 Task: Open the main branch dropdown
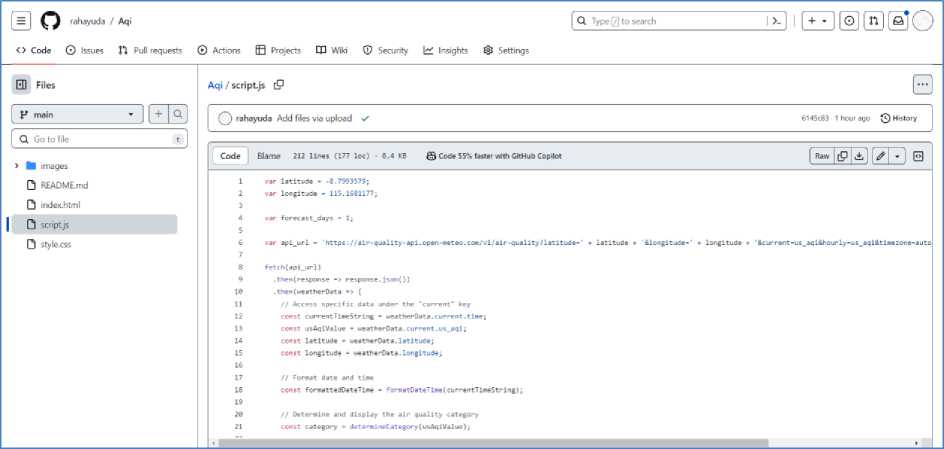(78, 115)
